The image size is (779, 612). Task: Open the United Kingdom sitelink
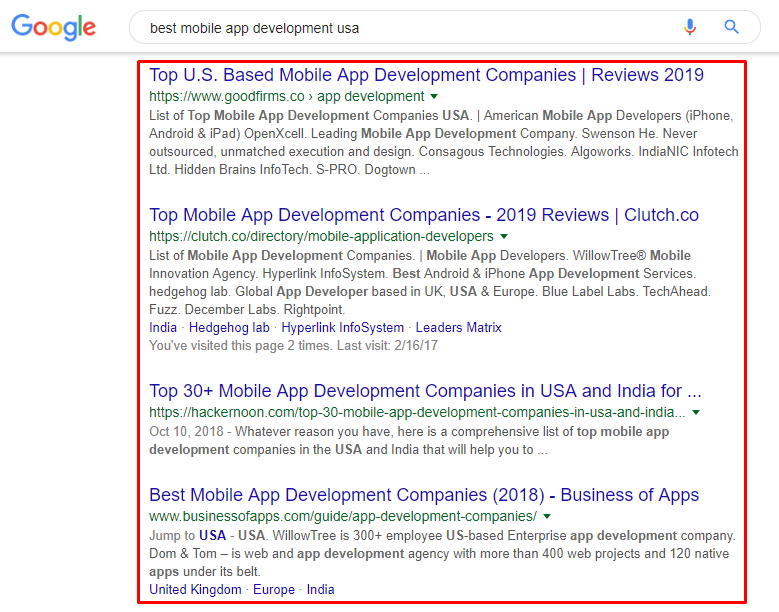click(195, 590)
